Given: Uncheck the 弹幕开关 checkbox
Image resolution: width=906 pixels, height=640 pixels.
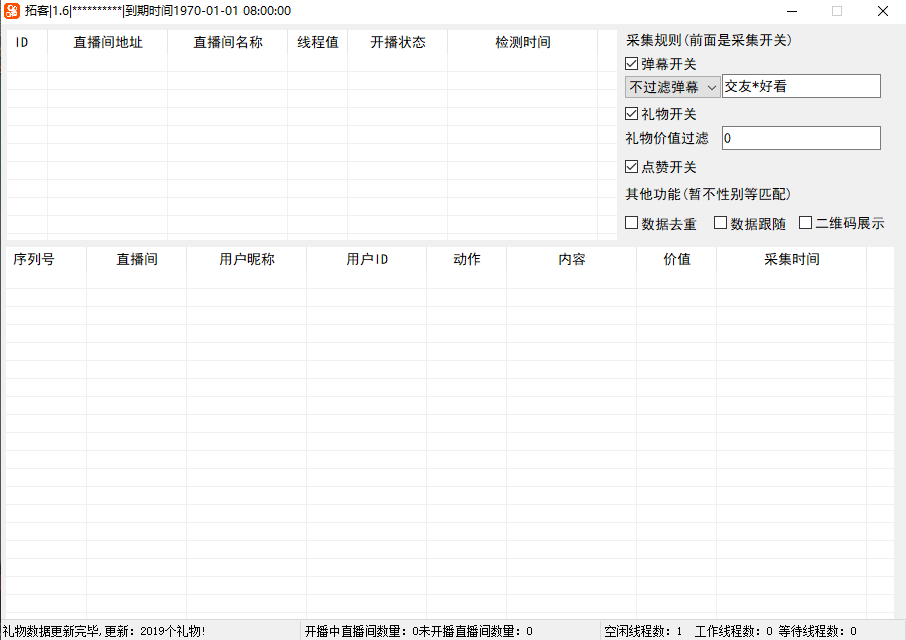Looking at the screenshot, I should pos(632,64).
